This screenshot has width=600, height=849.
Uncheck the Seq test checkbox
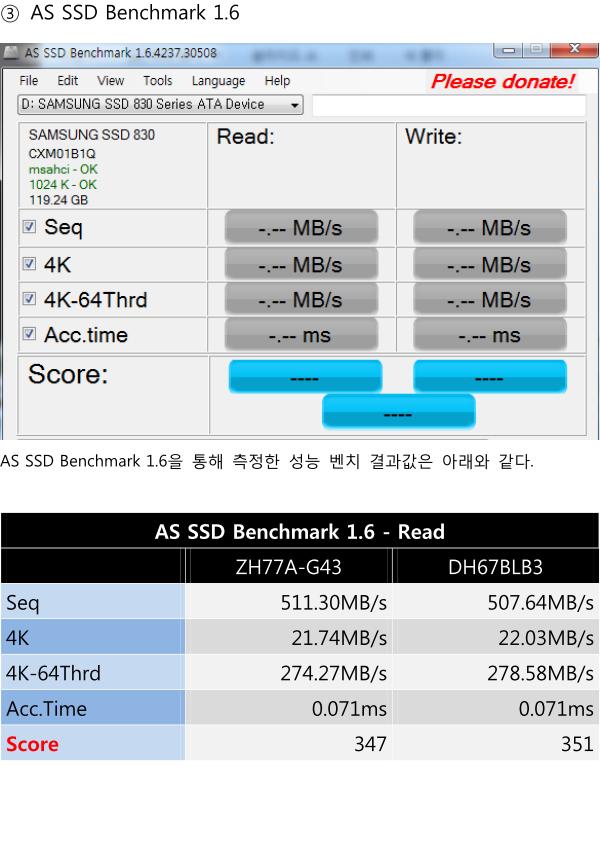pyautogui.click(x=29, y=226)
